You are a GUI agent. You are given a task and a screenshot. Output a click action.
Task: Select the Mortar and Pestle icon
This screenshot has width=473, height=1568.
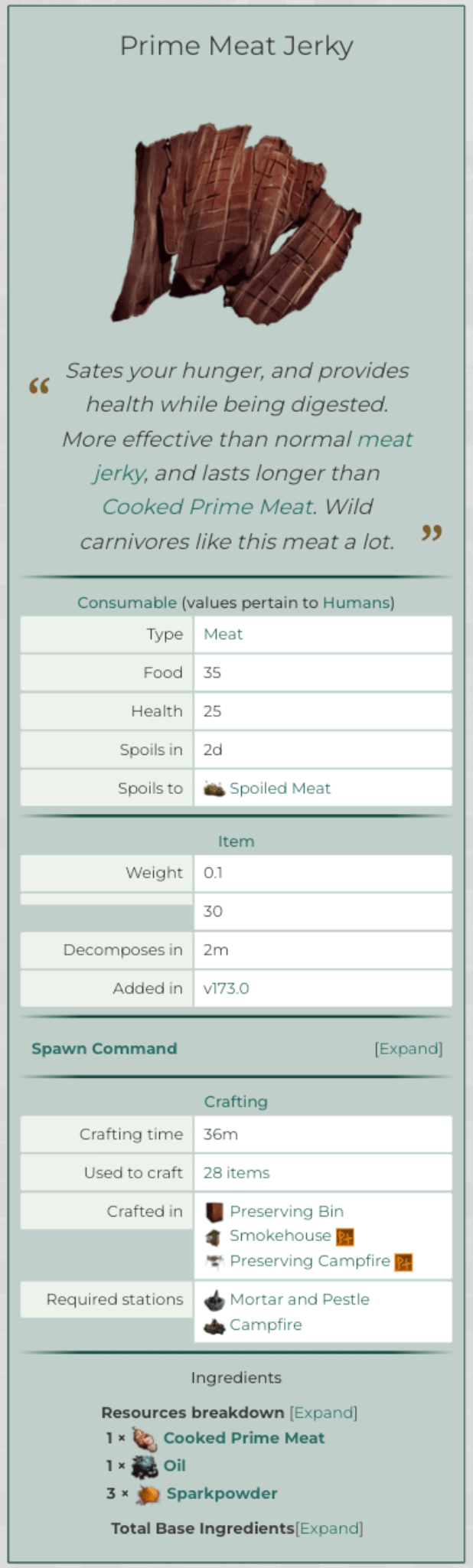point(214,1298)
